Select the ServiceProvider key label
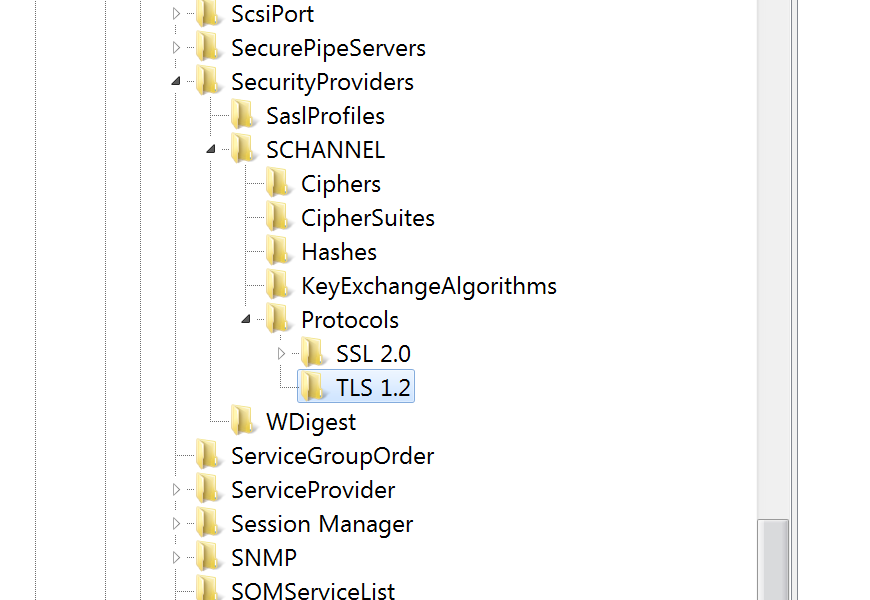870x600 pixels. point(312,490)
